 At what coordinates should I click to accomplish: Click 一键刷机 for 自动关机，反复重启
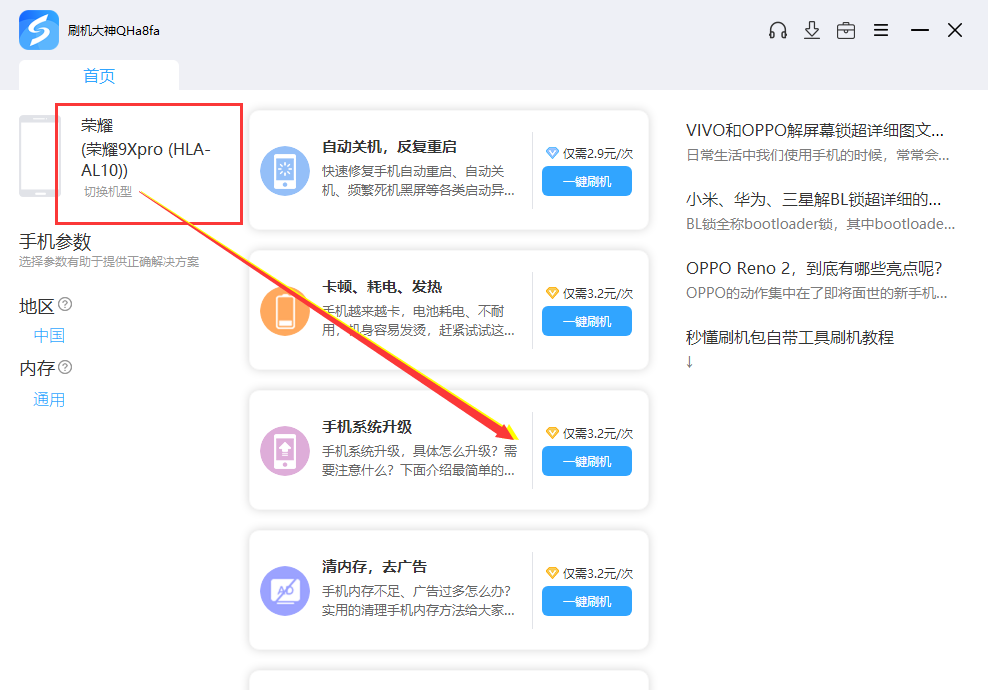(x=587, y=181)
